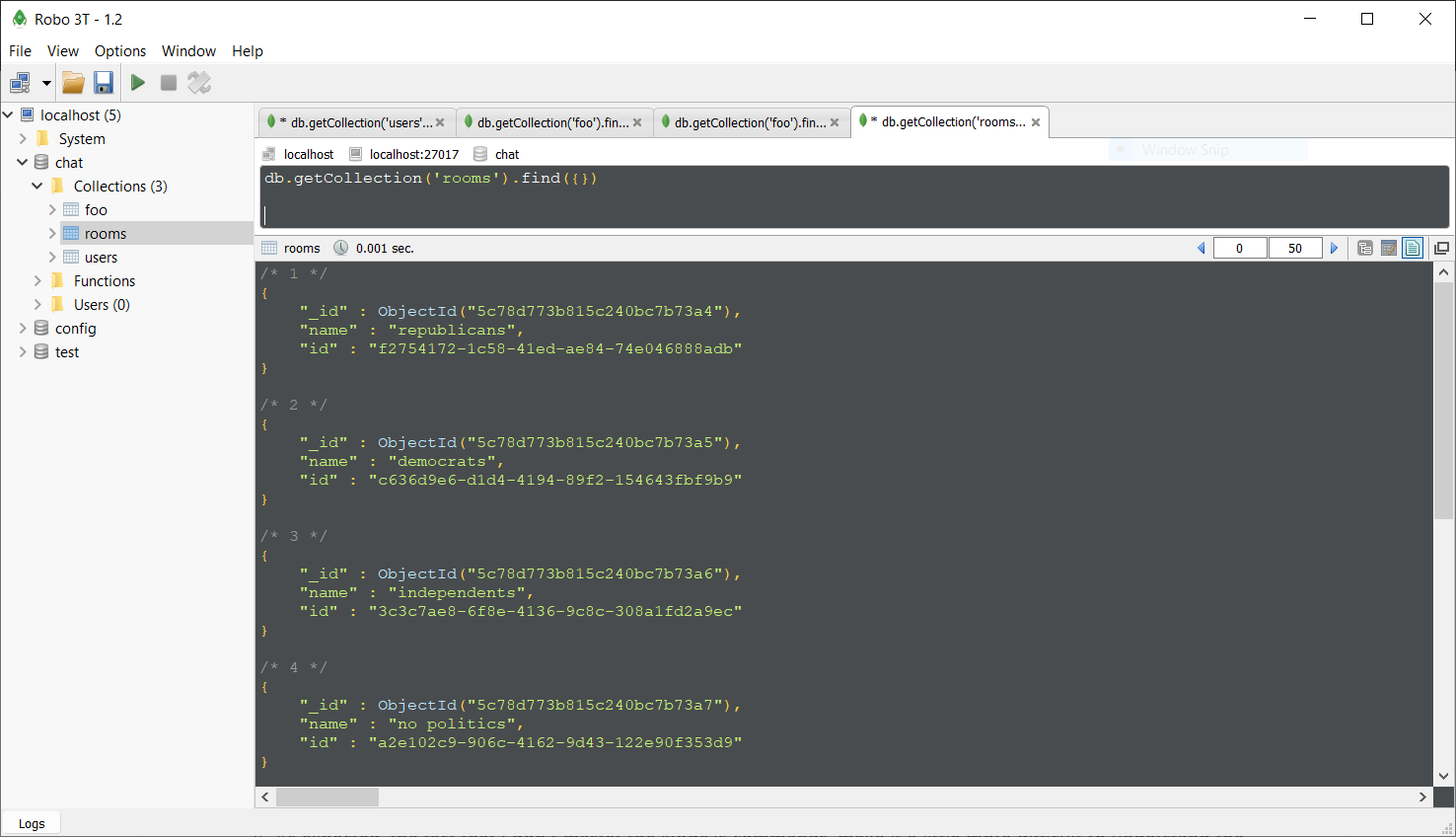Switch results to tree view mode

click(x=1365, y=248)
